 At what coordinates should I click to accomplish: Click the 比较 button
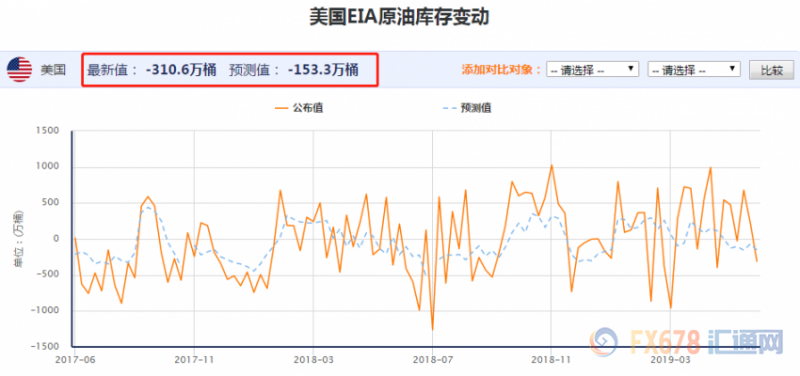(x=771, y=70)
